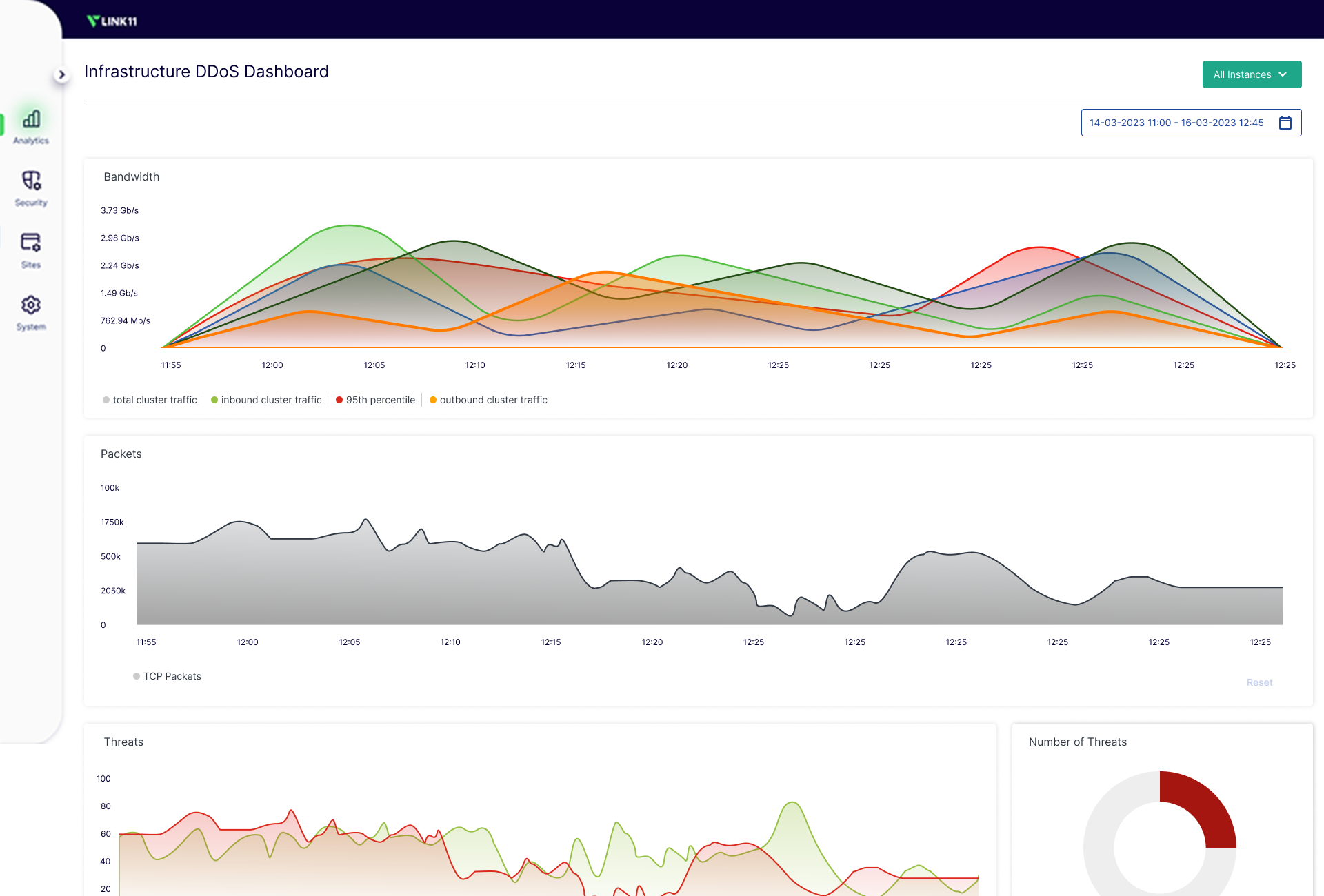Open the Security shield icon
This screenshot has height=896, width=1324.
31,181
